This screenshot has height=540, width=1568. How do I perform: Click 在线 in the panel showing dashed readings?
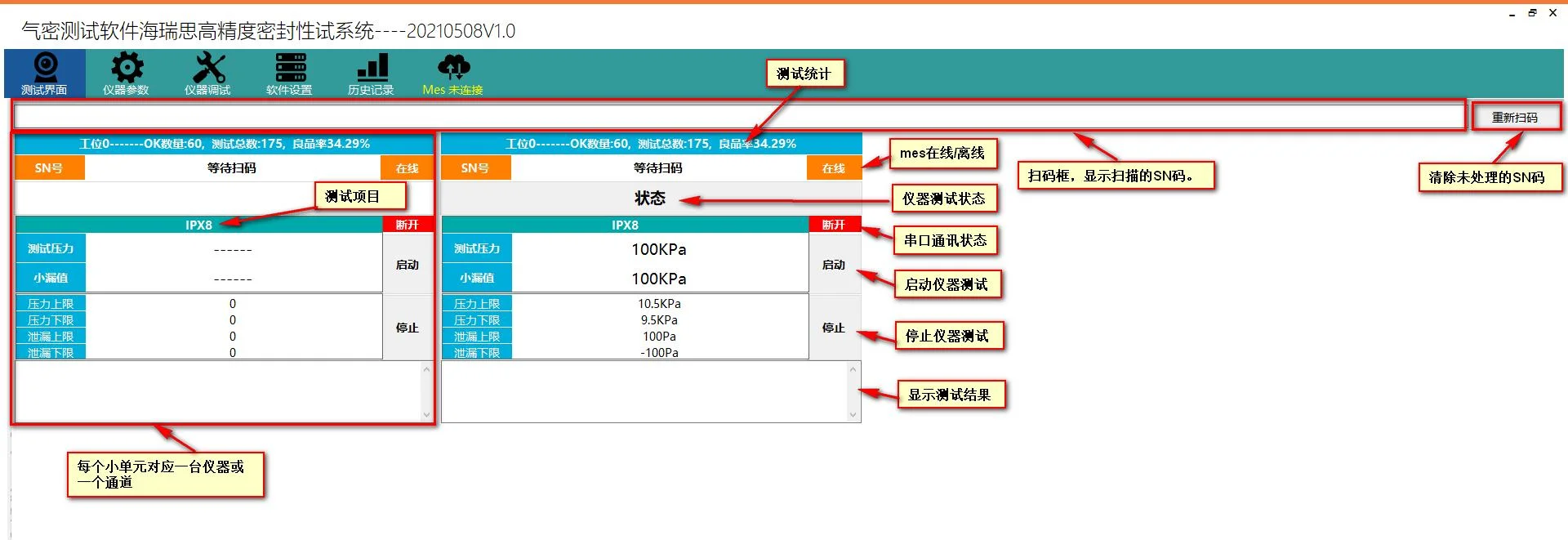pos(407,168)
